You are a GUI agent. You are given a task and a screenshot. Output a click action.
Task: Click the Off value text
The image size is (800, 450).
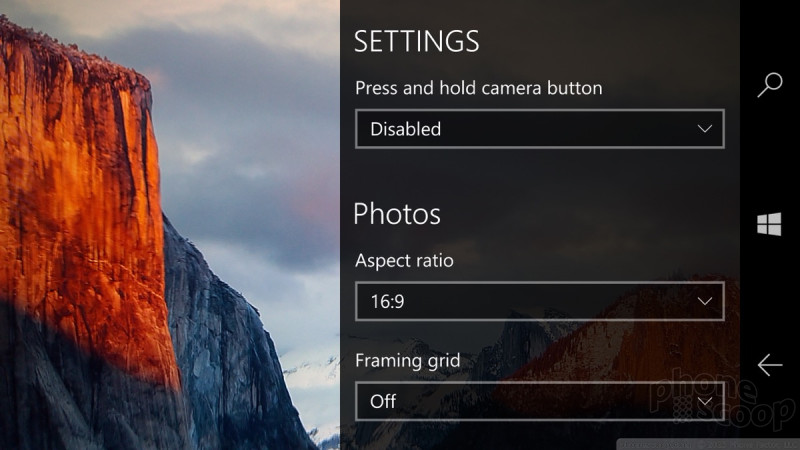tap(383, 402)
